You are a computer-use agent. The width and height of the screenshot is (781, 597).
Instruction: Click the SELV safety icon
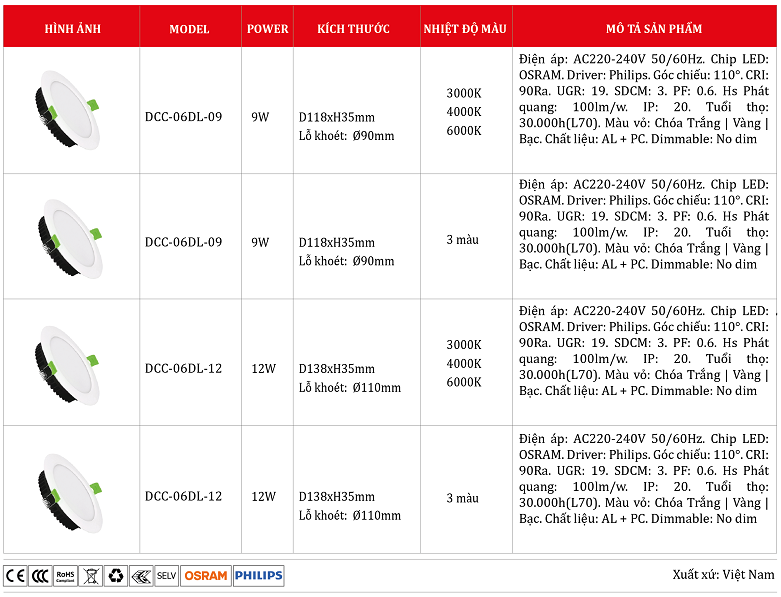pos(167,575)
